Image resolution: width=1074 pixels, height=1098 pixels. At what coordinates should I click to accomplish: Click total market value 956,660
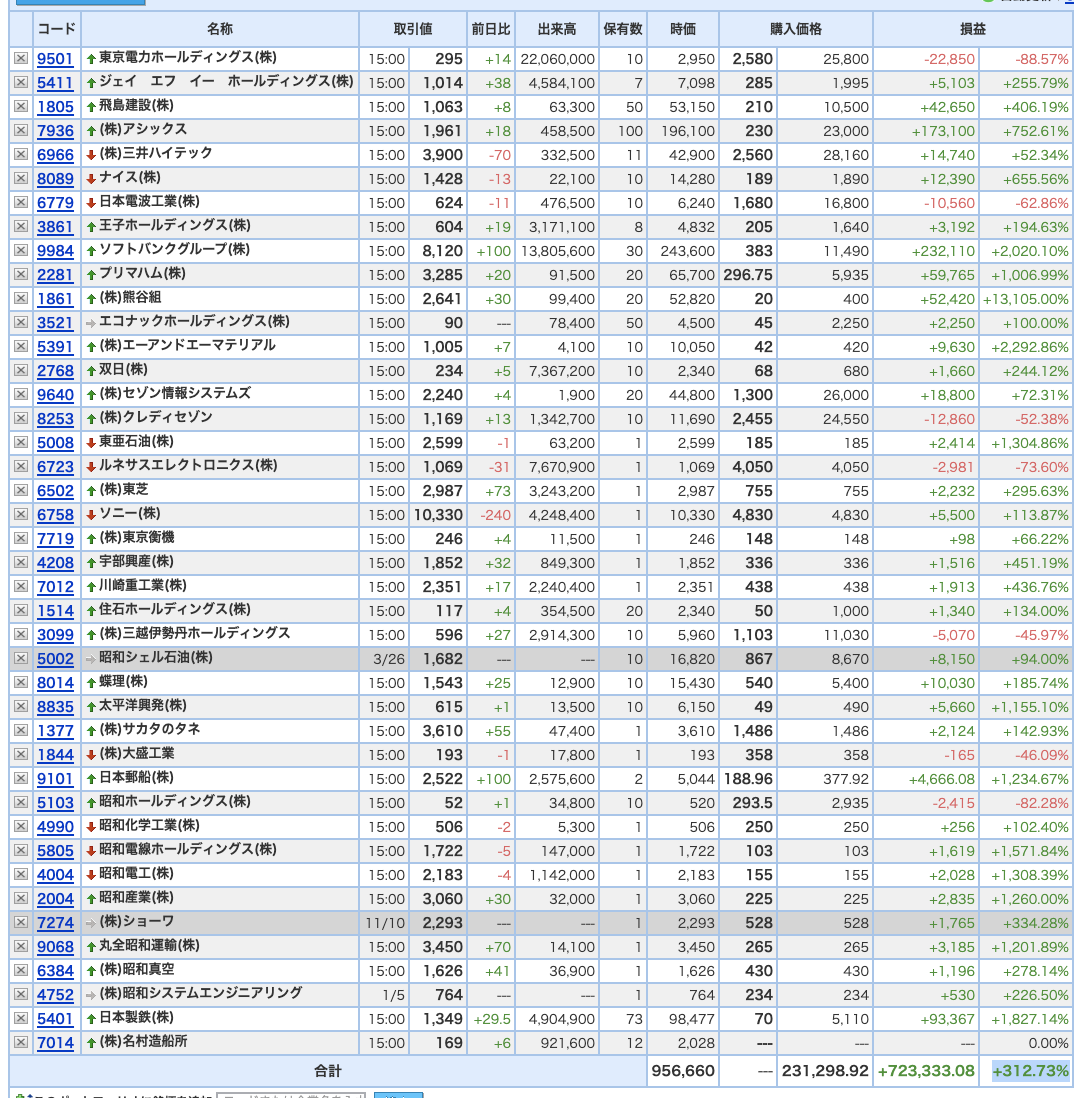pos(683,1071)
